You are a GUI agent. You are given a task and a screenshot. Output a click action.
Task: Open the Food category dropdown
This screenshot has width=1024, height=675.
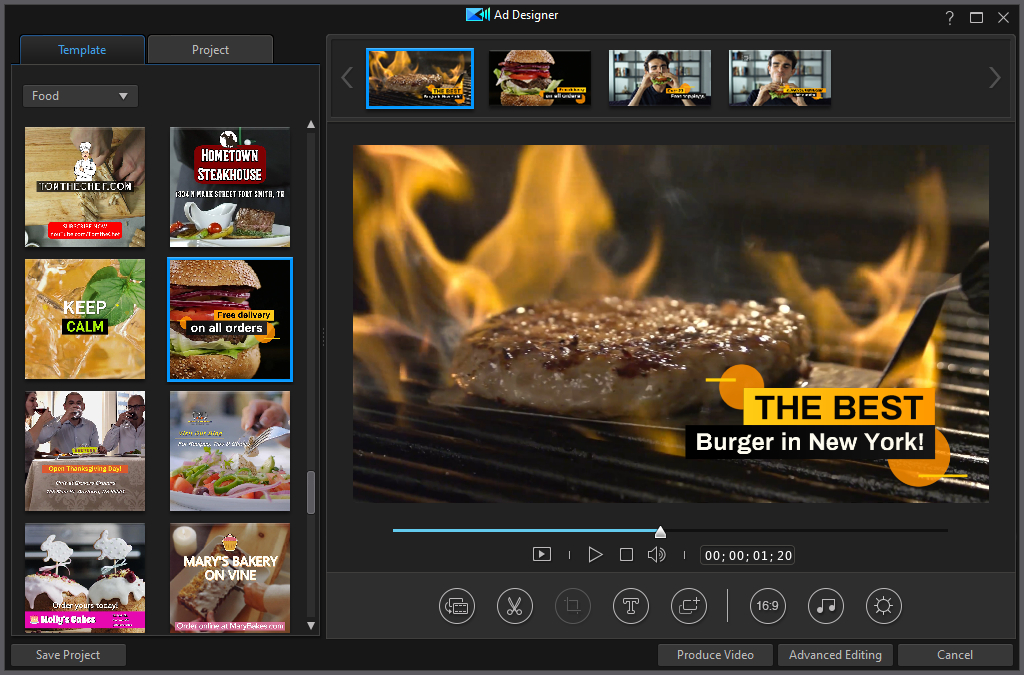(80, 96)
